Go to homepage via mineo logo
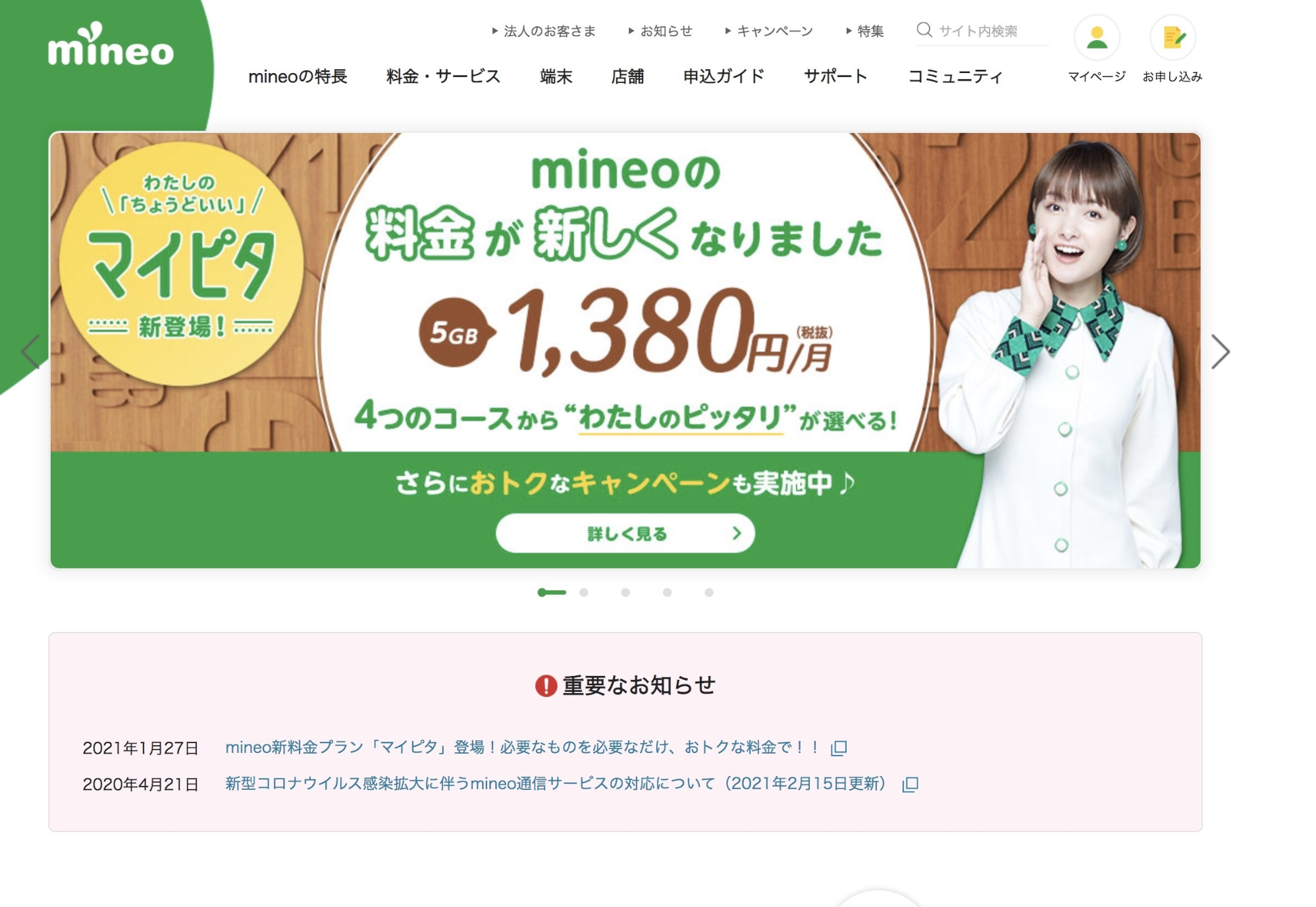This screenshot has height=907, width=1316. click(111, 45)
